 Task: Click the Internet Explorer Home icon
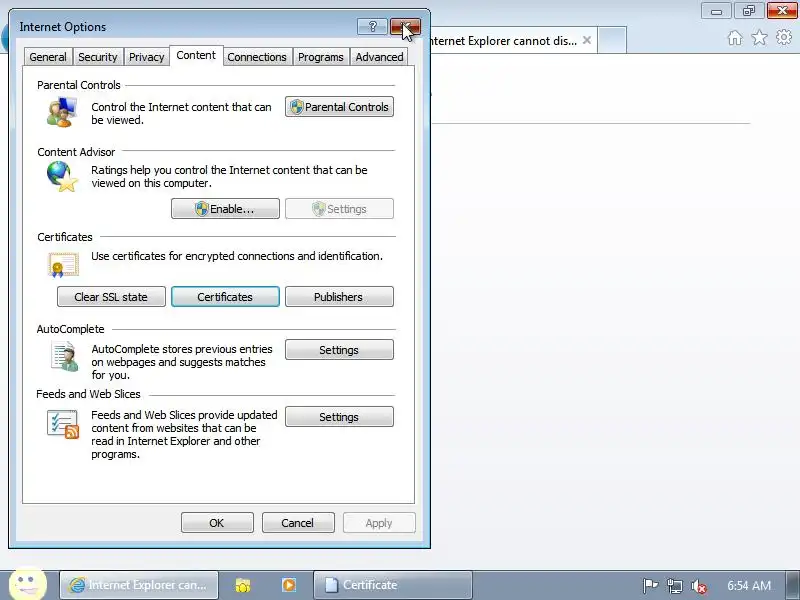(x=735, y=38)
